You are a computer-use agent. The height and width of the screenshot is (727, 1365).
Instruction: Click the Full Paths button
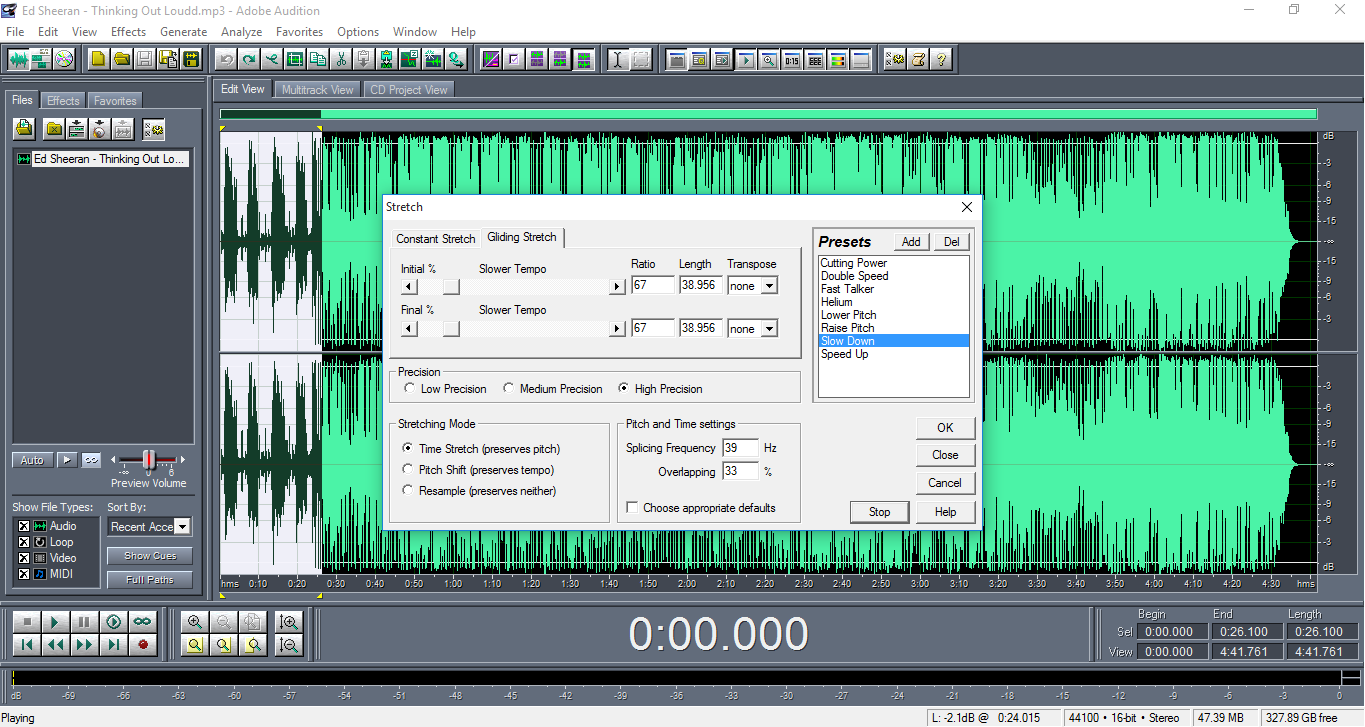pyautogui.click(x=150, y=580)
